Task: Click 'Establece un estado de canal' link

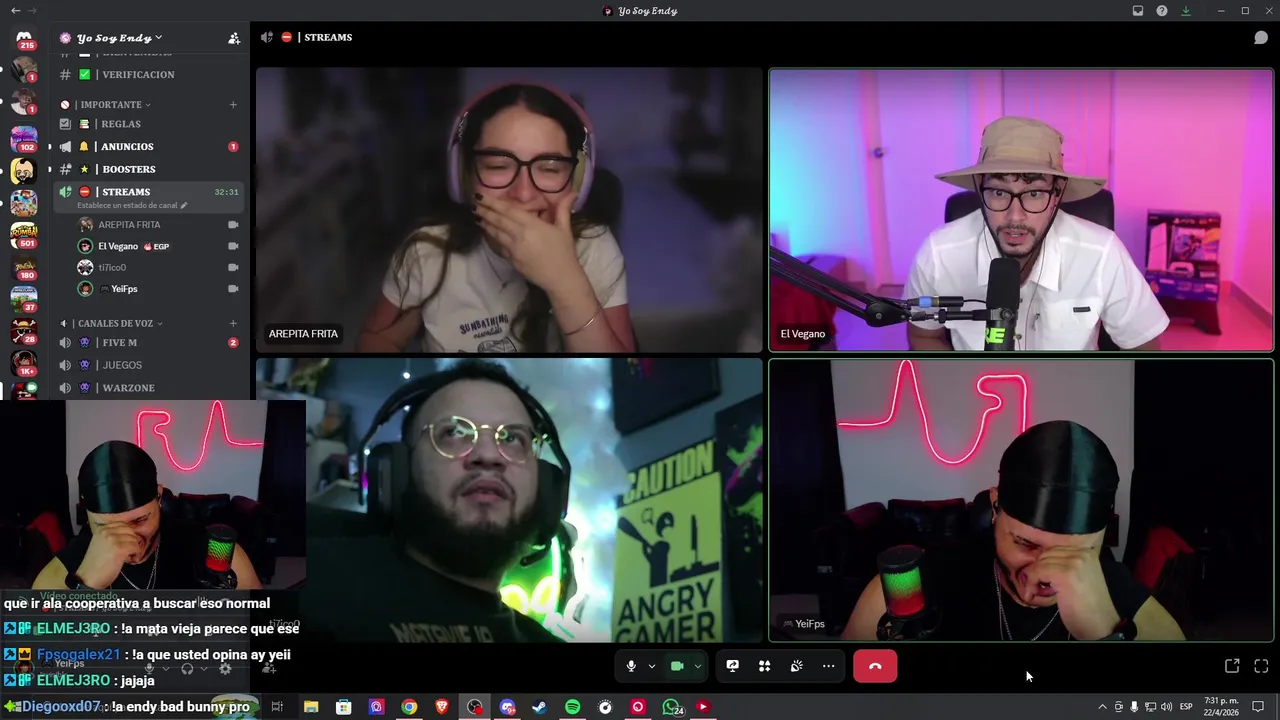Action: click(x=132, y=205)
